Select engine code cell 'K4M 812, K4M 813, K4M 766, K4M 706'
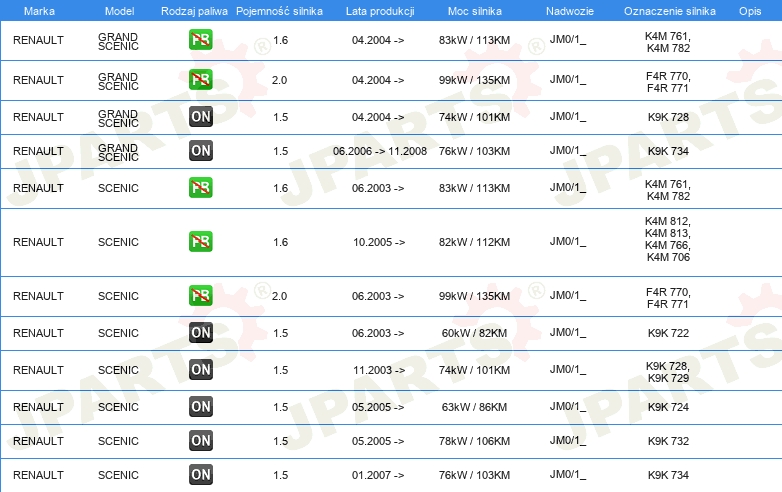Screen dimensions: 782x492 pos(668,239)
